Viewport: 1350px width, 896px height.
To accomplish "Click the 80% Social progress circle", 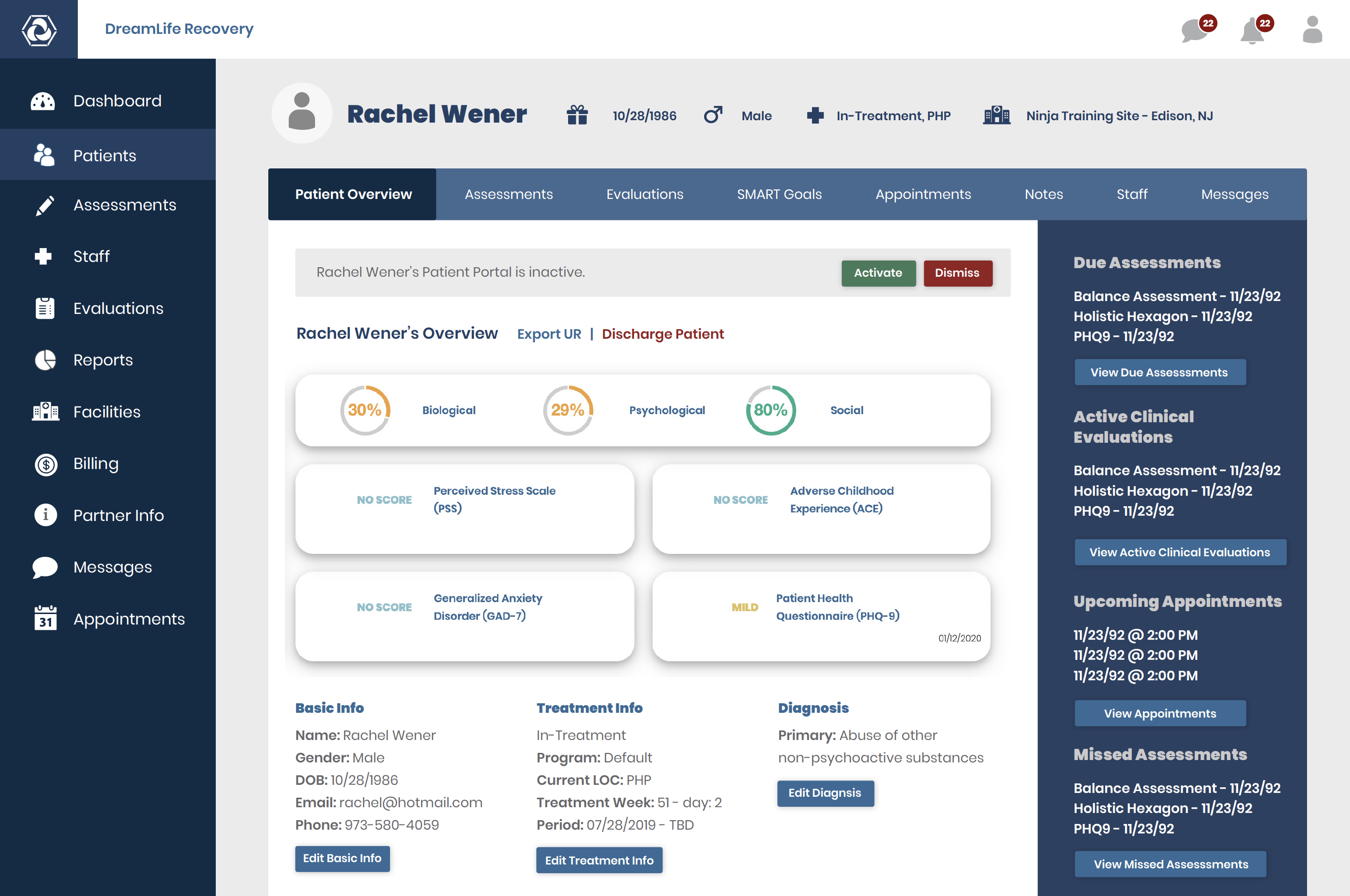I will coord(770,410).
